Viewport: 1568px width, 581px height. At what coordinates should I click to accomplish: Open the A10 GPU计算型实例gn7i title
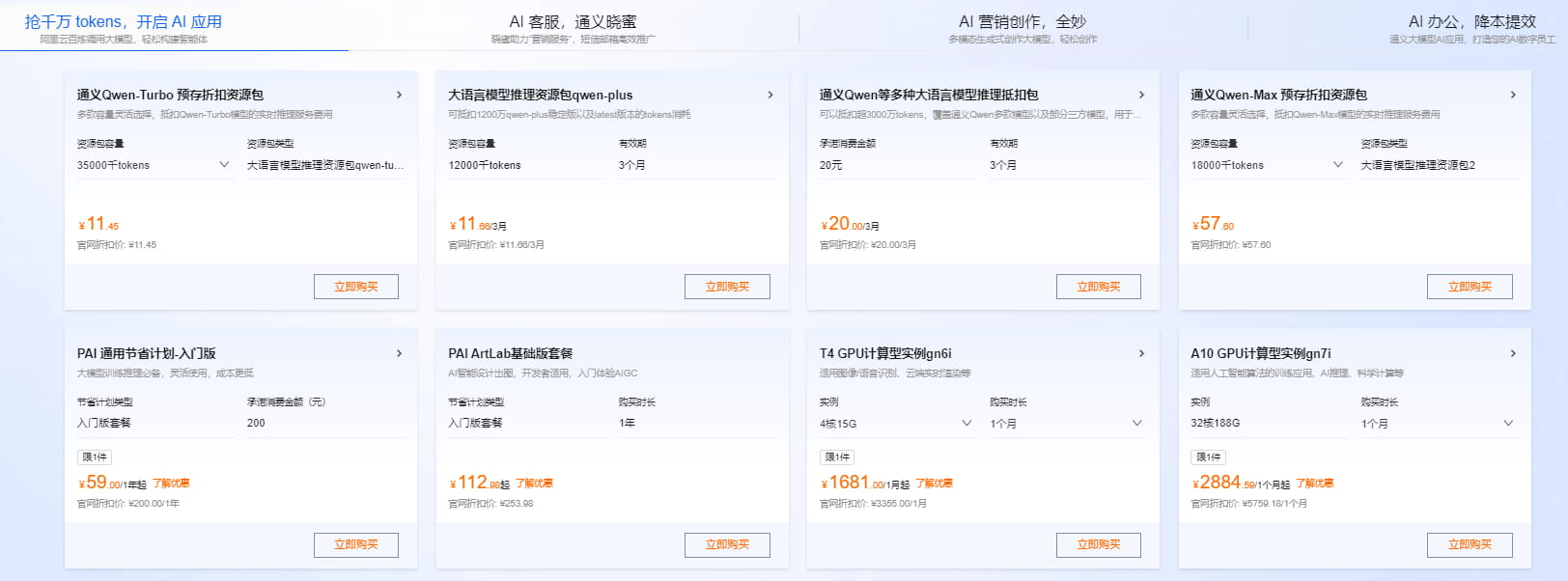click(x=1261, y=353)
